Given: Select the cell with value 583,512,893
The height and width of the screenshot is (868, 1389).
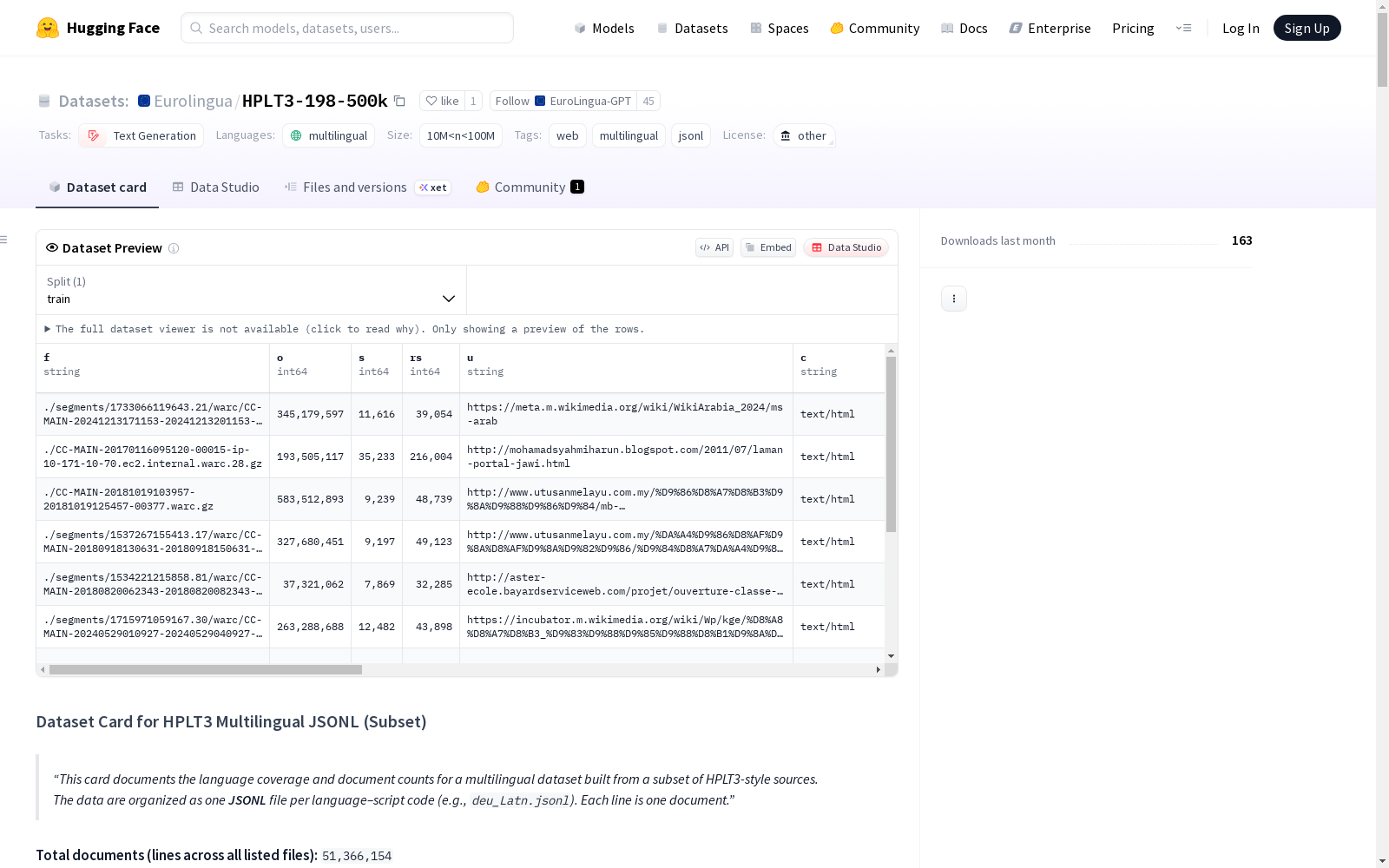Looking at the screenshot, I should (x=311, y=499).
